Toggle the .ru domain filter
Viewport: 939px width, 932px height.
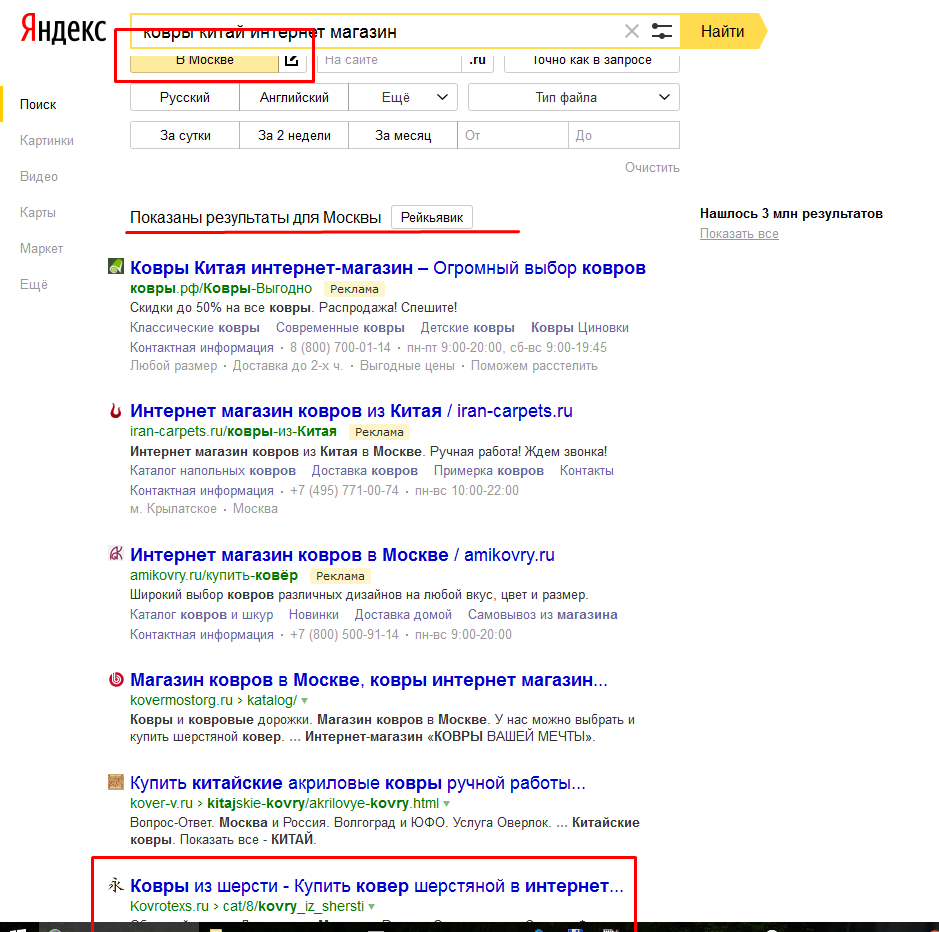click(477, 60)
